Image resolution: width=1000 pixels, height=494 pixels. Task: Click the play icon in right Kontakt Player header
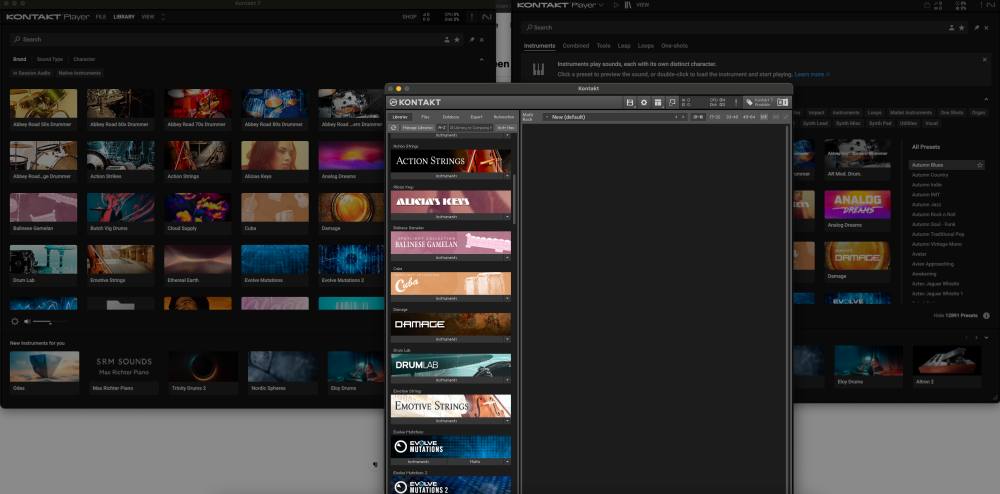pyautogui.click(x=615, y=5)
